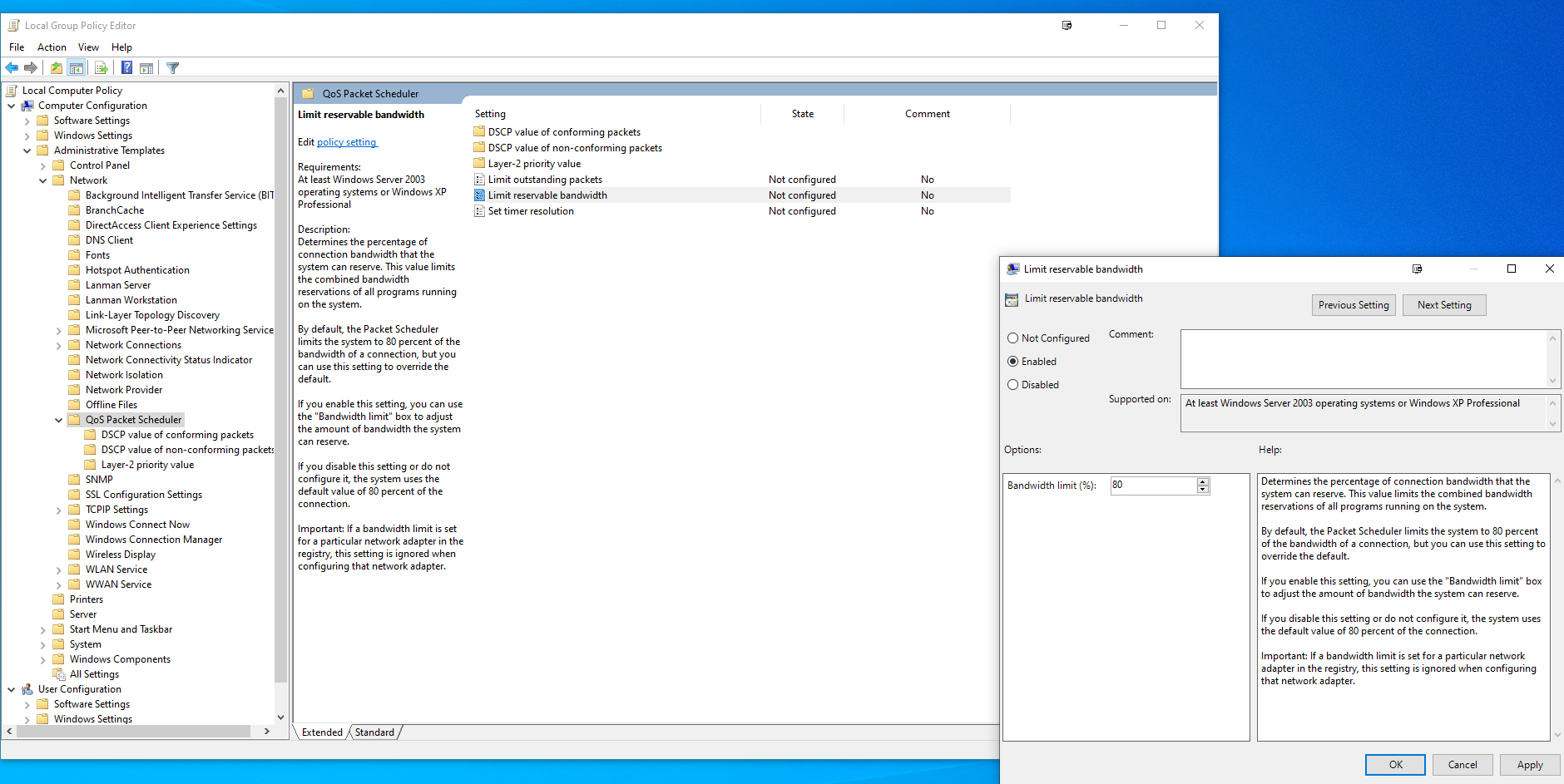Select the Set timer resolution policy icon
The width and height of the screenshot is (1564, 784).
tap(479, 211)
